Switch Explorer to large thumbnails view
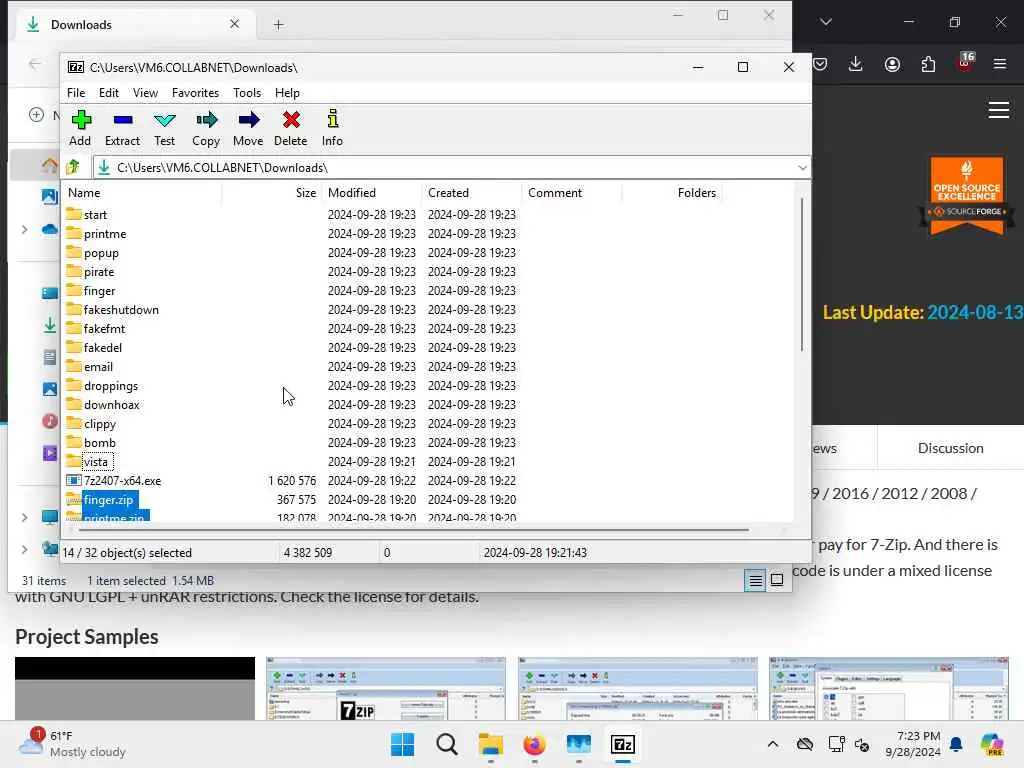 777,580
